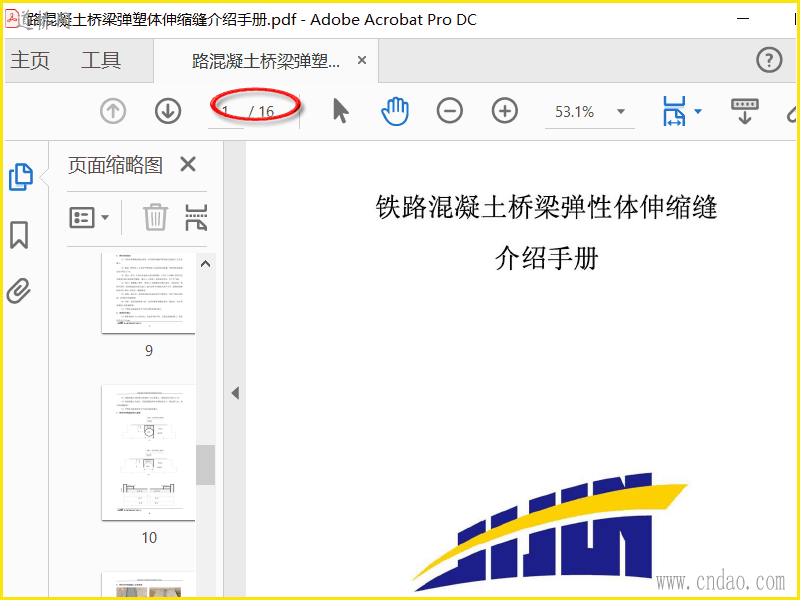Select the page 10 thumbnail

click(x=148, y=453)
